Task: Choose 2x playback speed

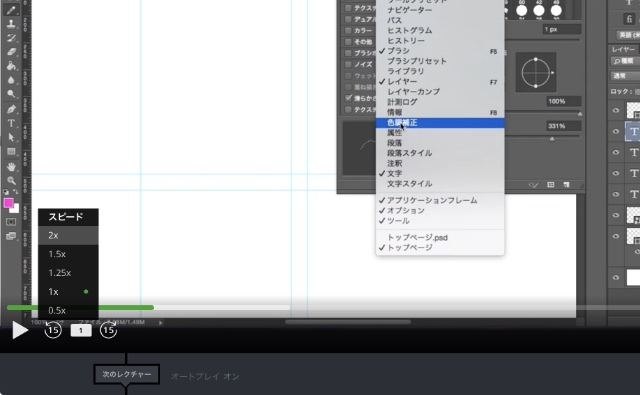Action: click(68, 235)
